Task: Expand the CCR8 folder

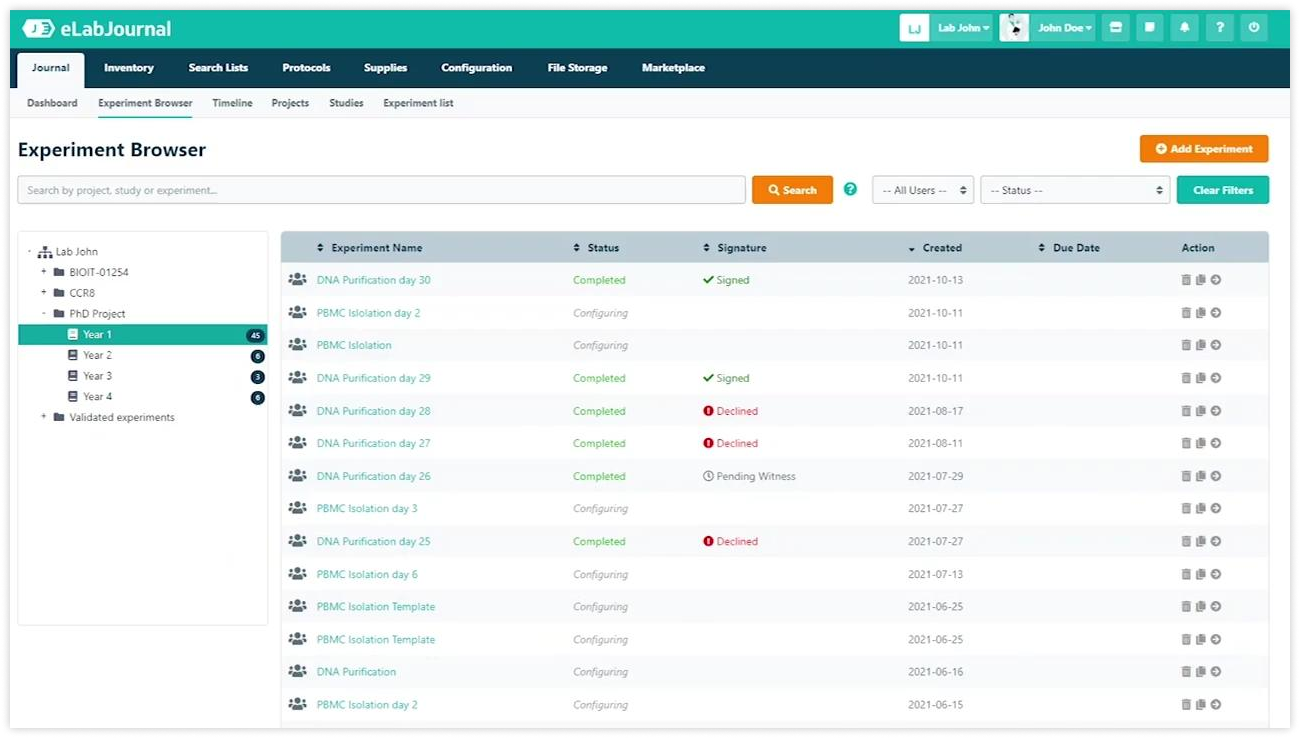Action: 44,293
